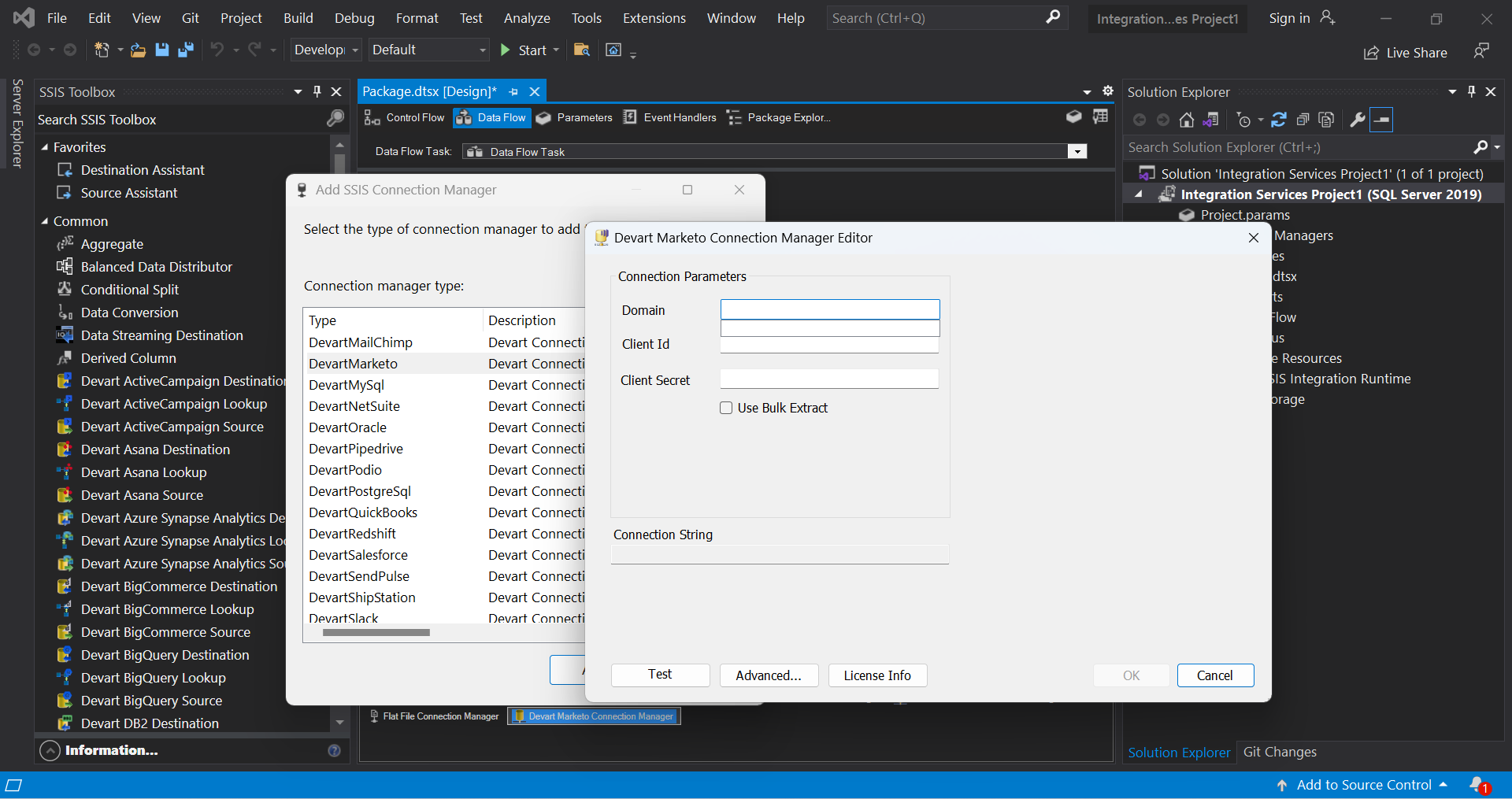
Task: Click the Solution Explorer Home icon
Action: click(x=1187, y=120)
